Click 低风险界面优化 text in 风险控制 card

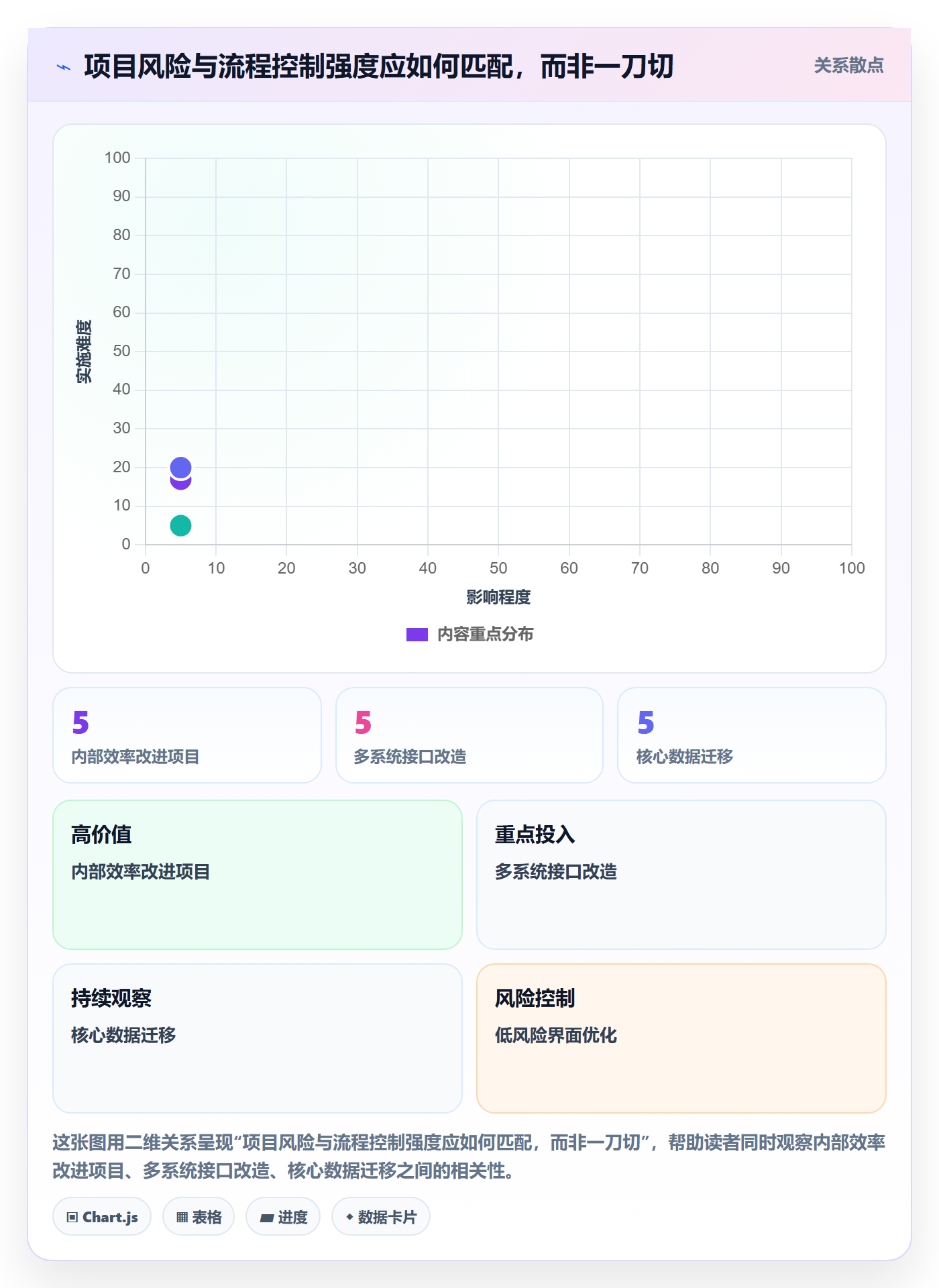coord(555,1035)
